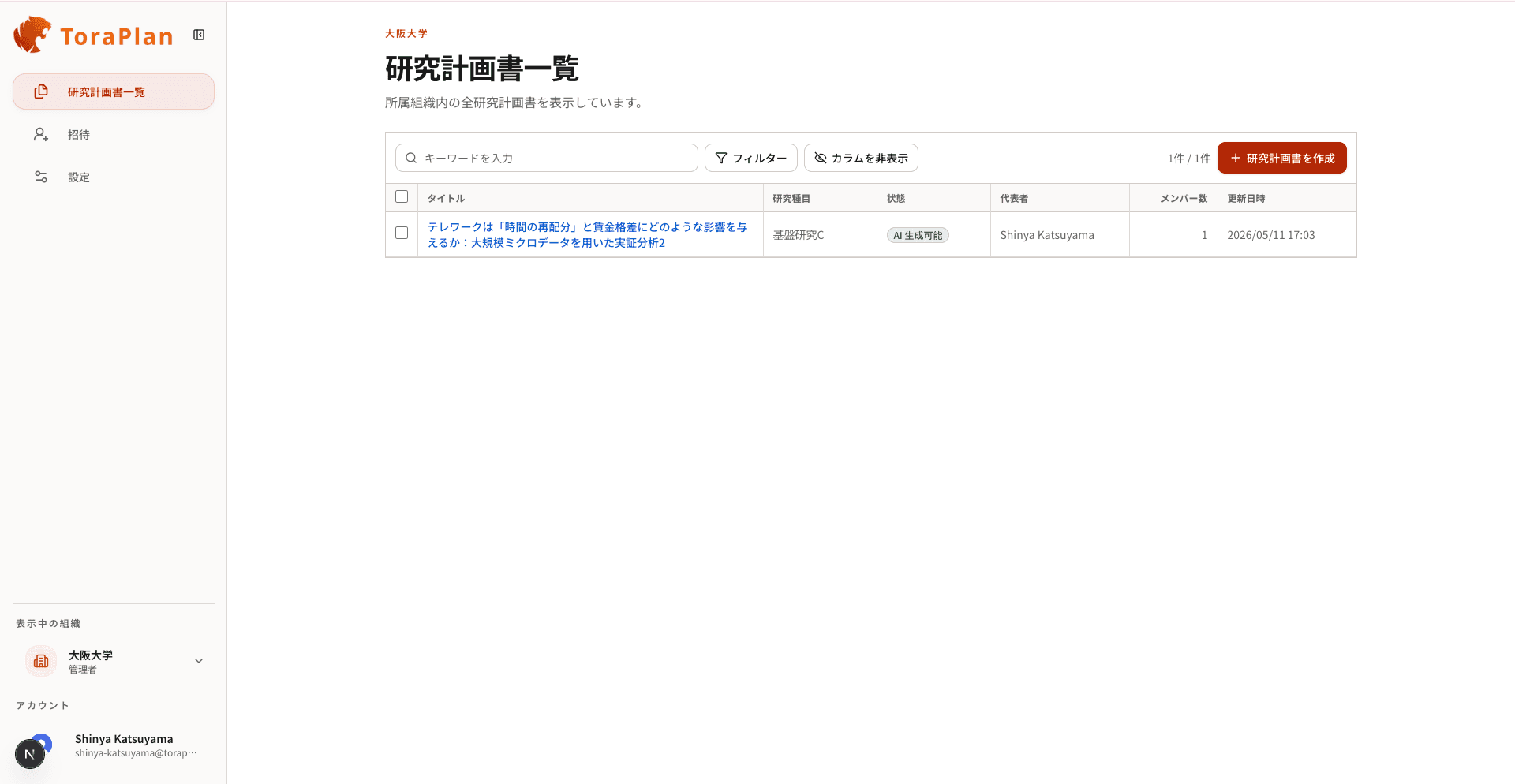Click the invite person-plus icon
Image resolution: width=1515 pixels, height=784 pixels.
tap(41, 134)
